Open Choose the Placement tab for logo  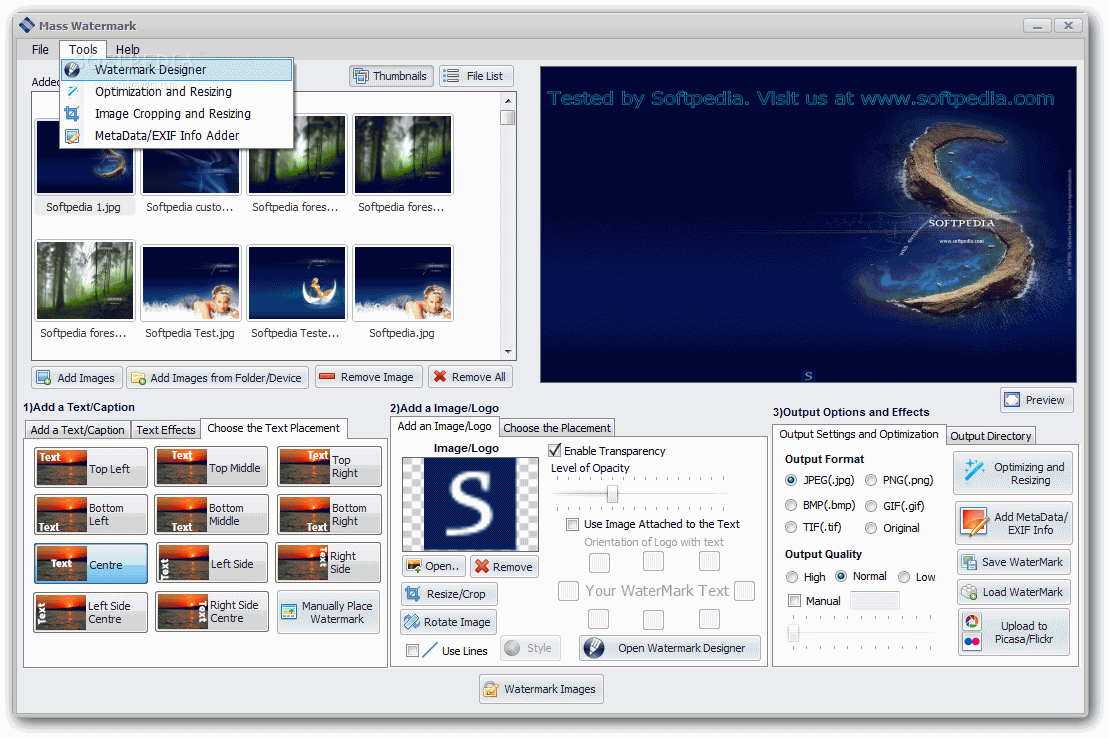(x=557, y=427)
